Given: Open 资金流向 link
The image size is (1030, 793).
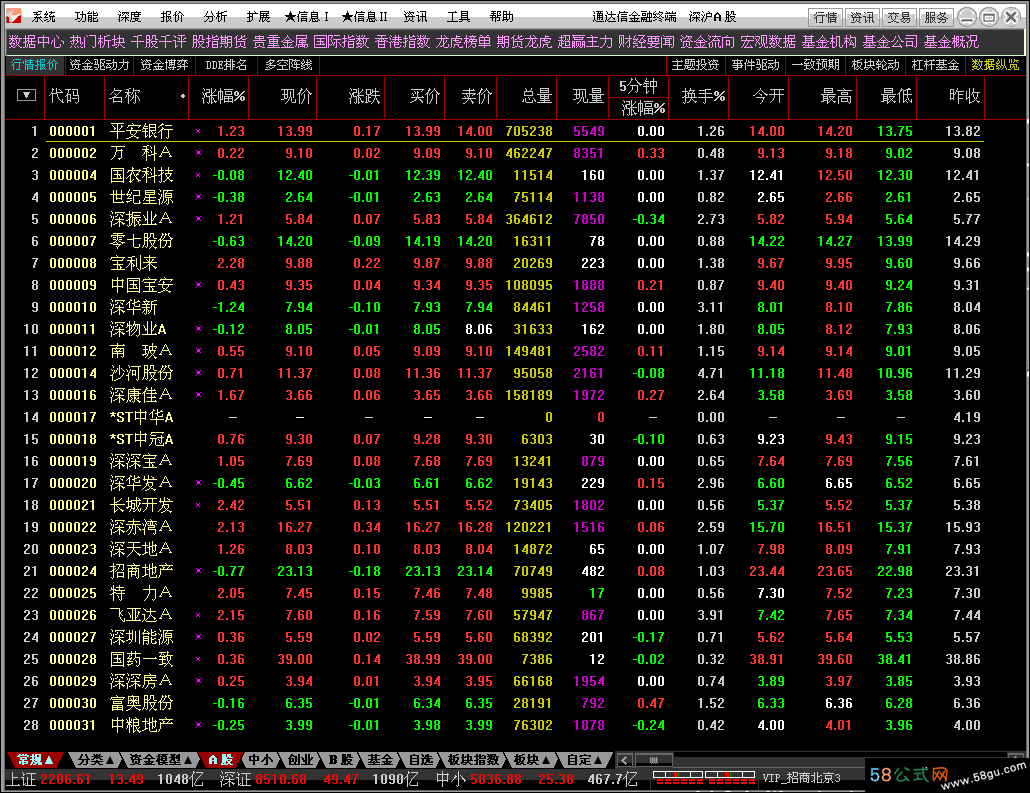Looking at the screenshot, I should (707, 42).
